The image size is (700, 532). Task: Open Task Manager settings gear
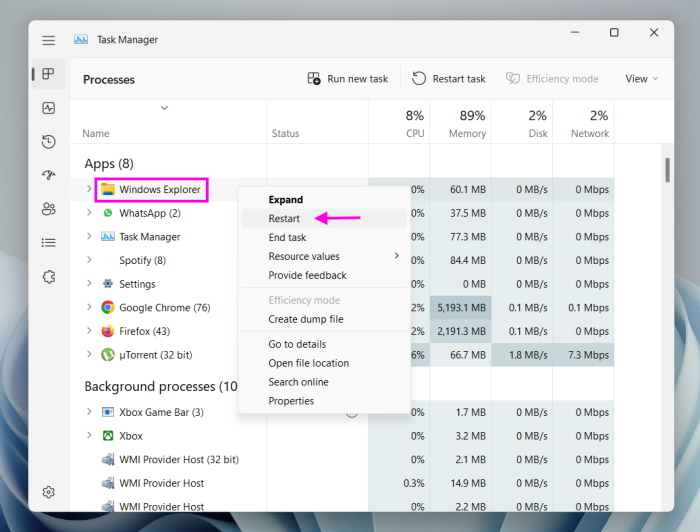click(48, 492)
